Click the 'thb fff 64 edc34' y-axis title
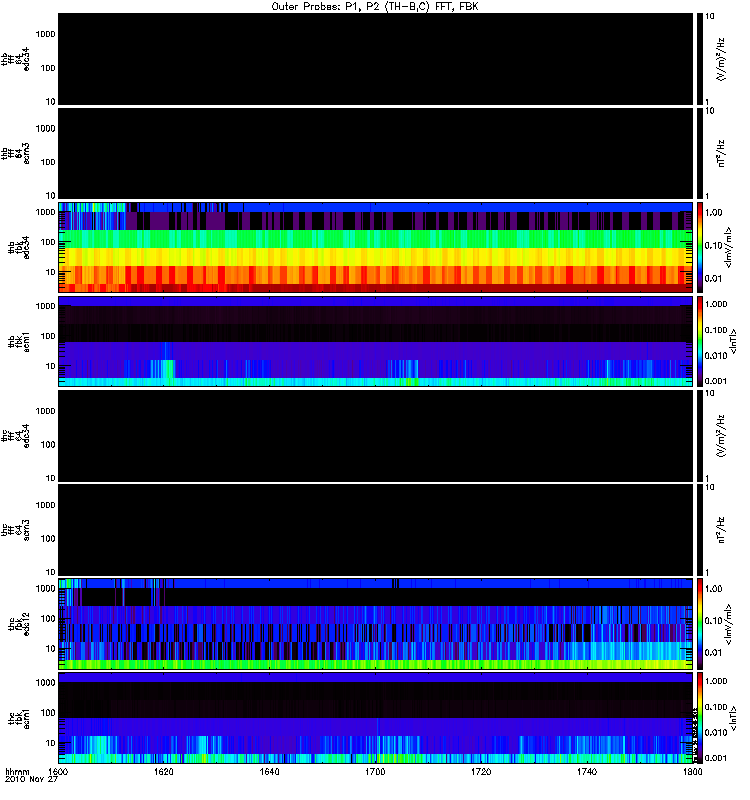Viewport: 750px width, 800px height. pyautogui.click(x=15, y=59)
